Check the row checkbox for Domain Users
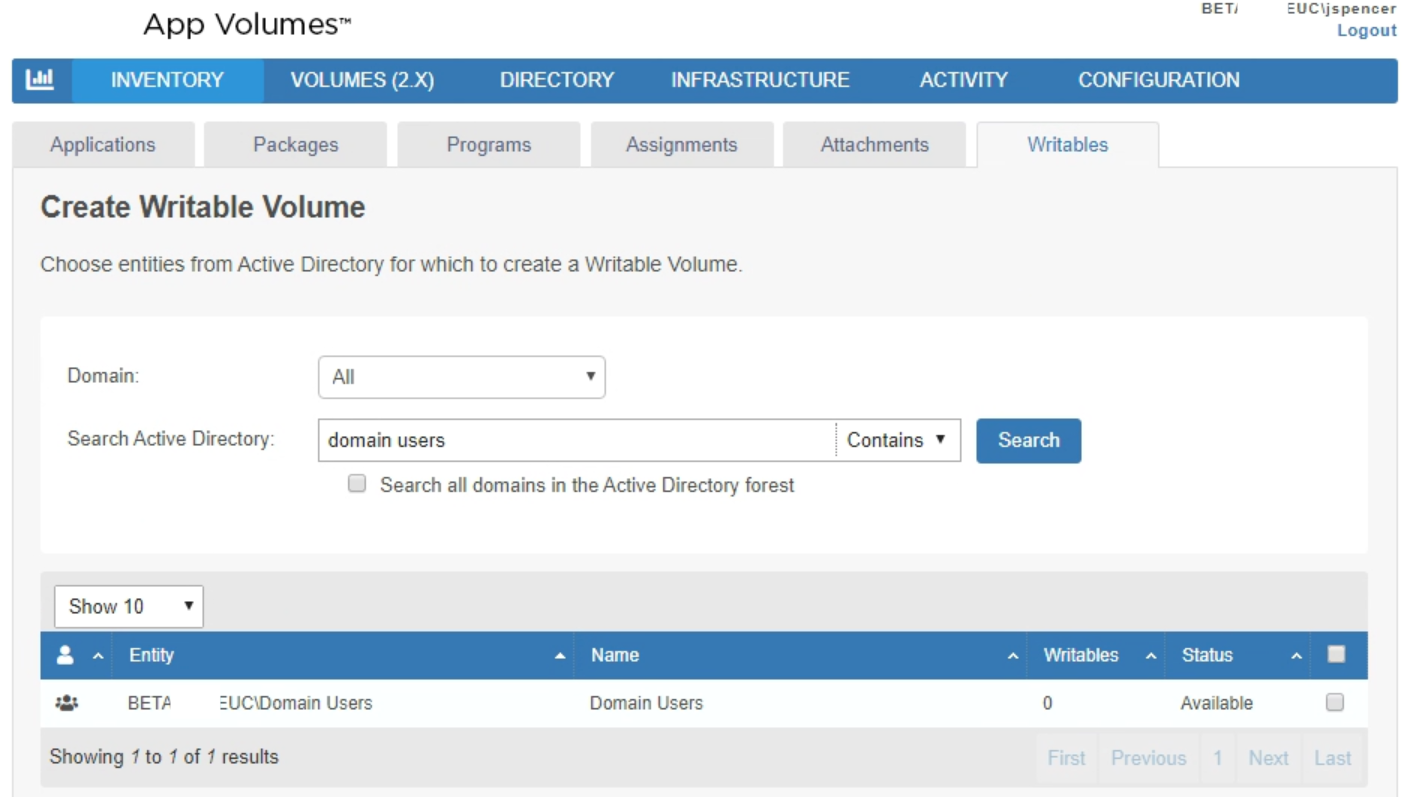Image resolution: width=1405 pixels, height=797 pixels. click(1337, 702)
